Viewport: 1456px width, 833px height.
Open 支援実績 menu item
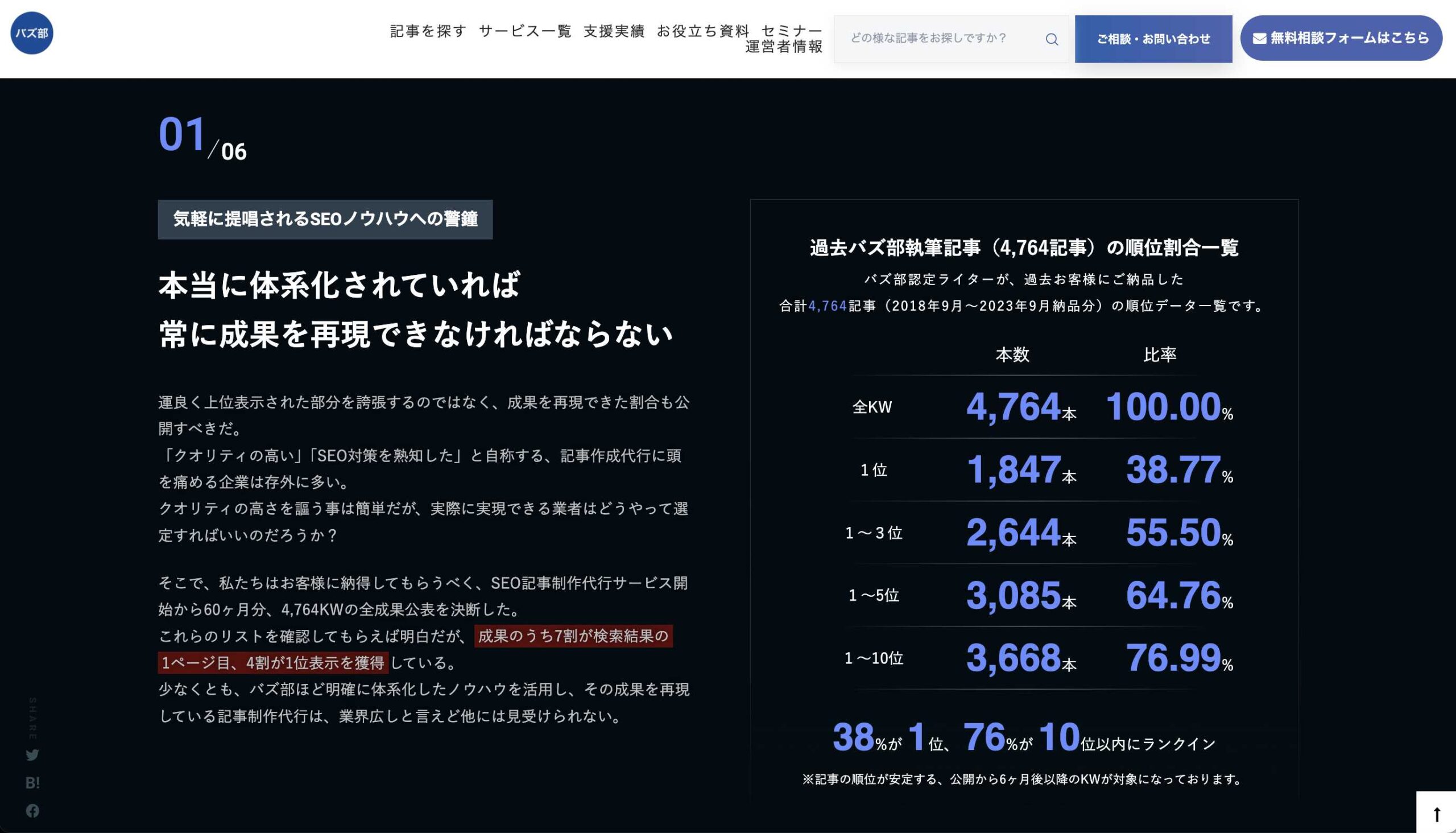614,31
